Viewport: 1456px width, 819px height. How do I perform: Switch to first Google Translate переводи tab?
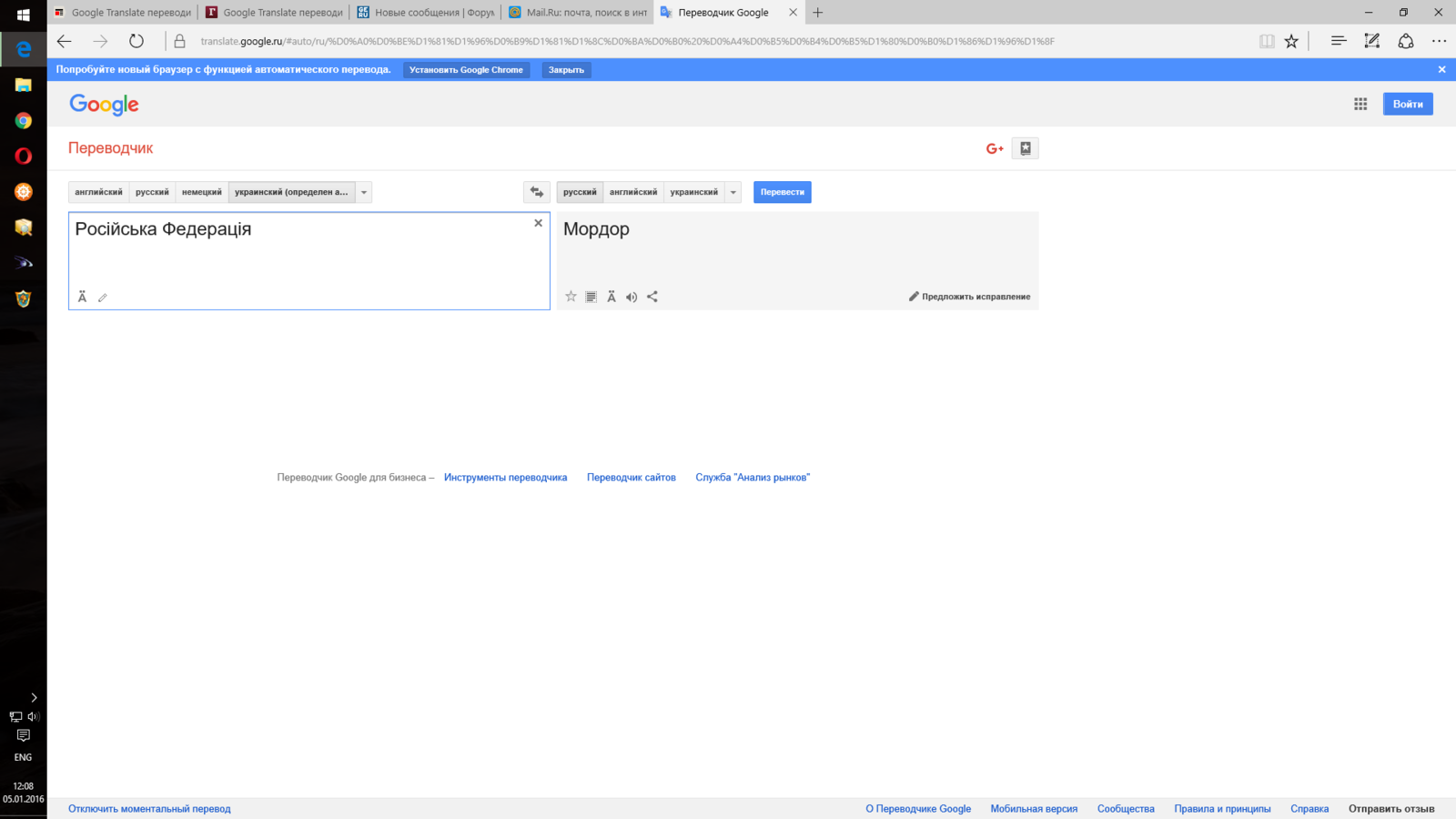coord(123,13)
